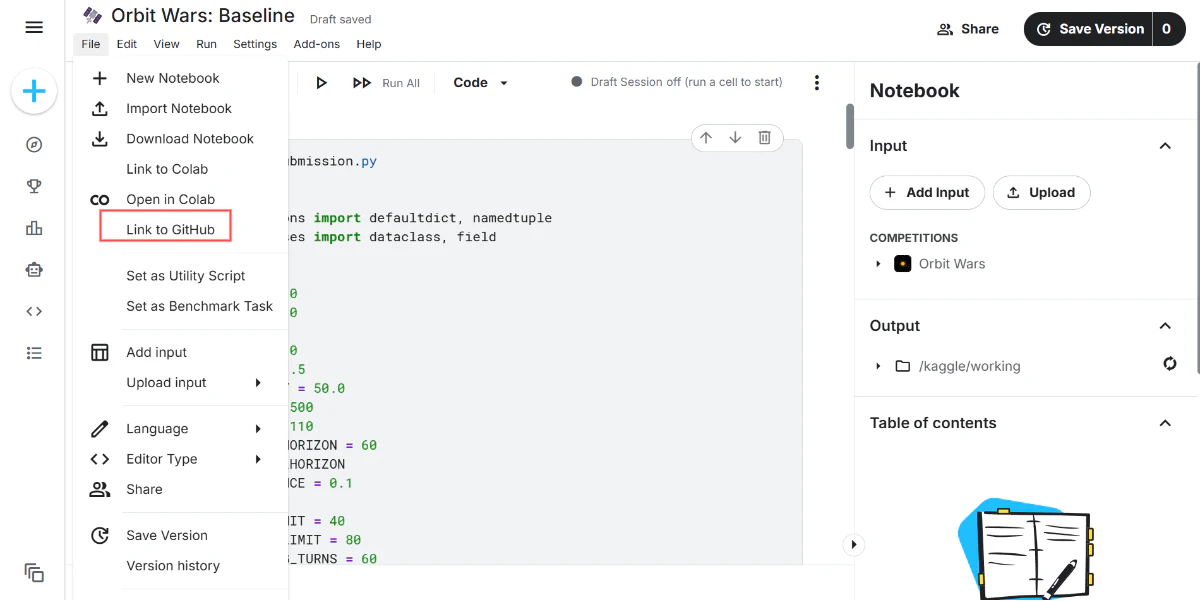1200x601 pixels.
Task: Click the Save Version clock icon in menu
Action: click(100, 536)
